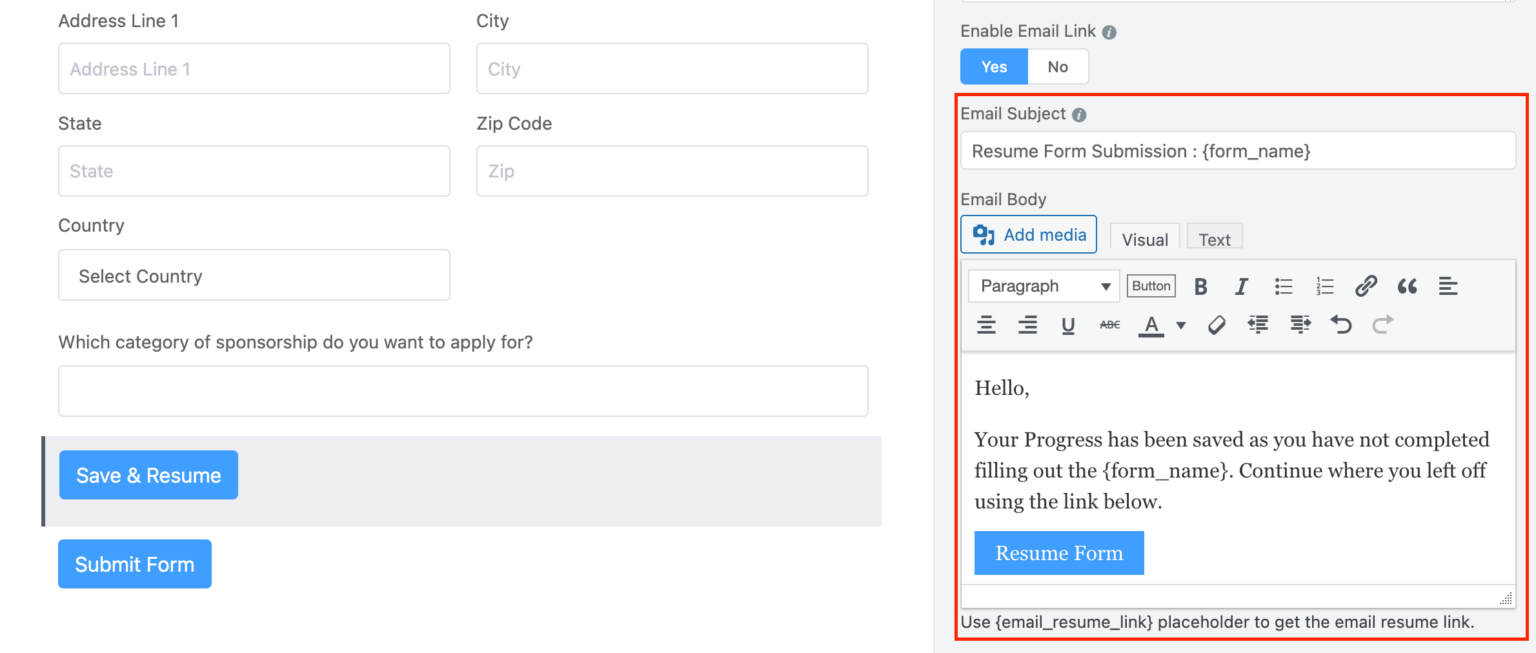Toggle underline formatting
The height and width of the screenshot is (653, 1536).
pos(1068,325)
